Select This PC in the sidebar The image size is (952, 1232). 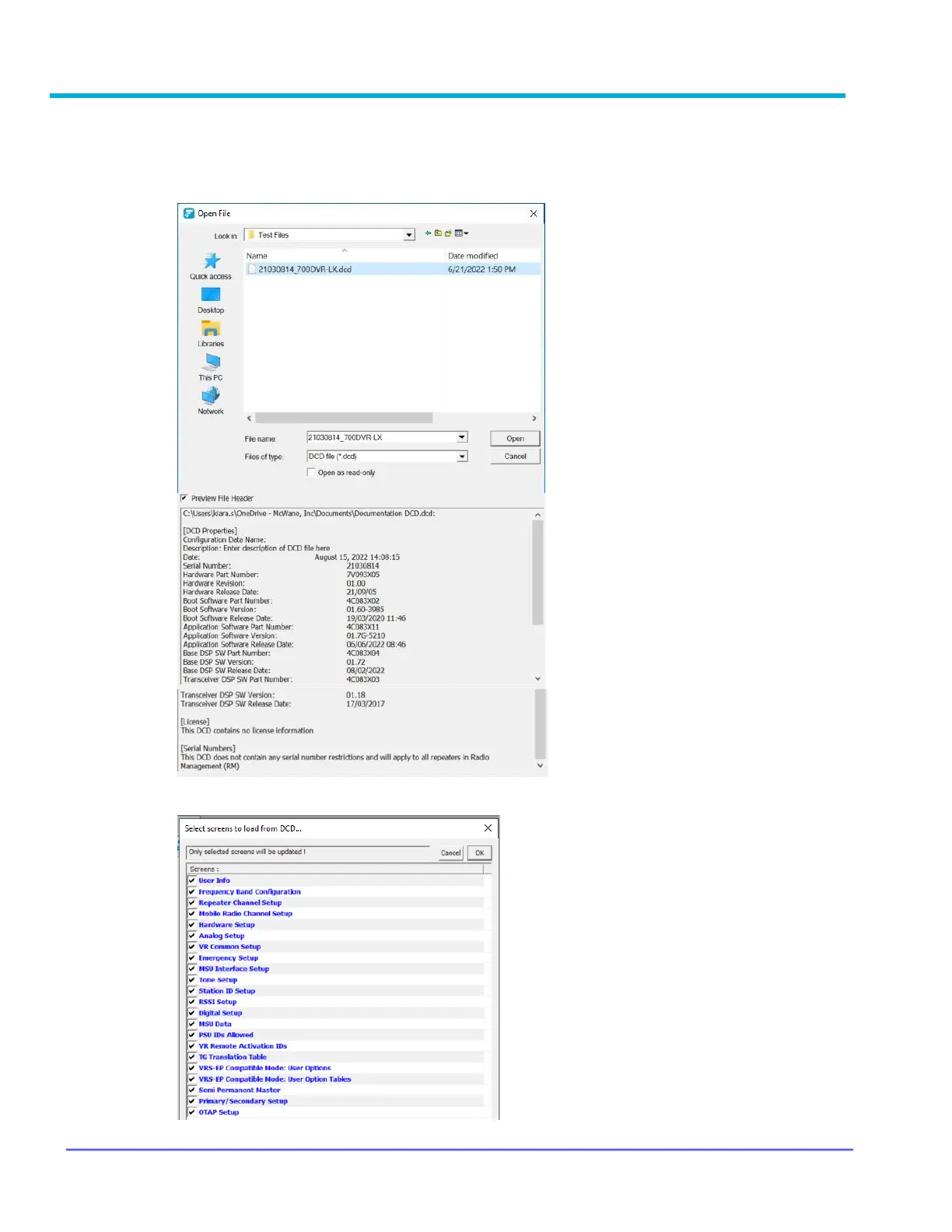coord(211,366)
